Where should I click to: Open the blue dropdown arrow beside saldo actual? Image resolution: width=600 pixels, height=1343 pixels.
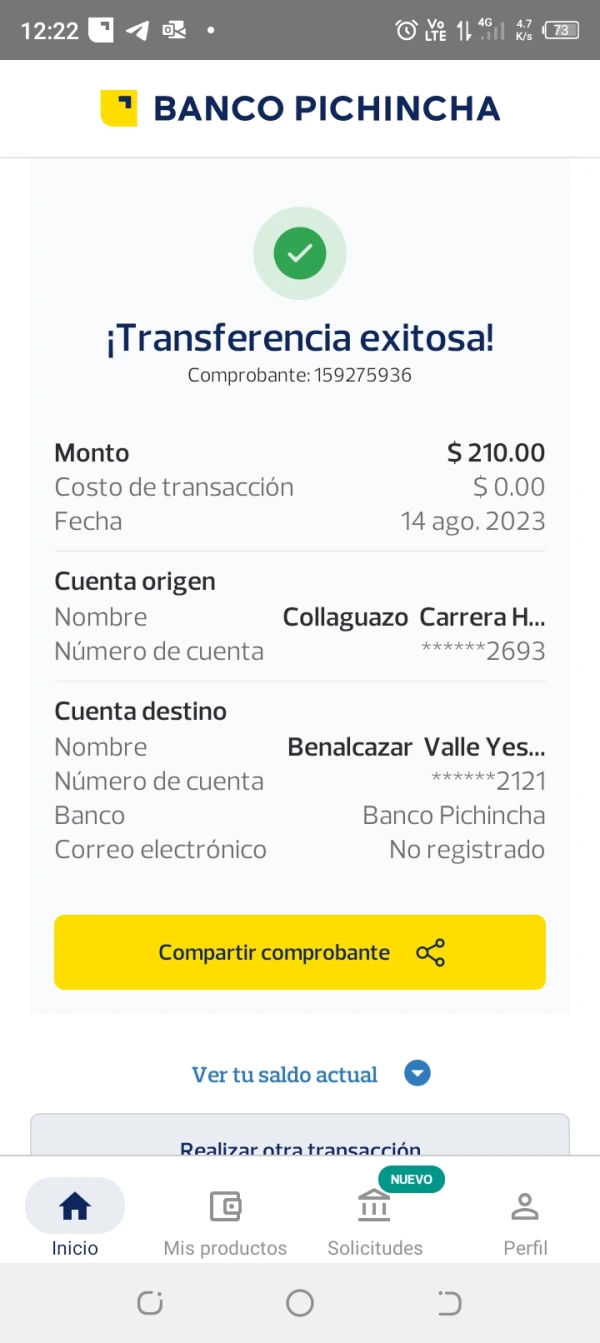click(417, 1073)
